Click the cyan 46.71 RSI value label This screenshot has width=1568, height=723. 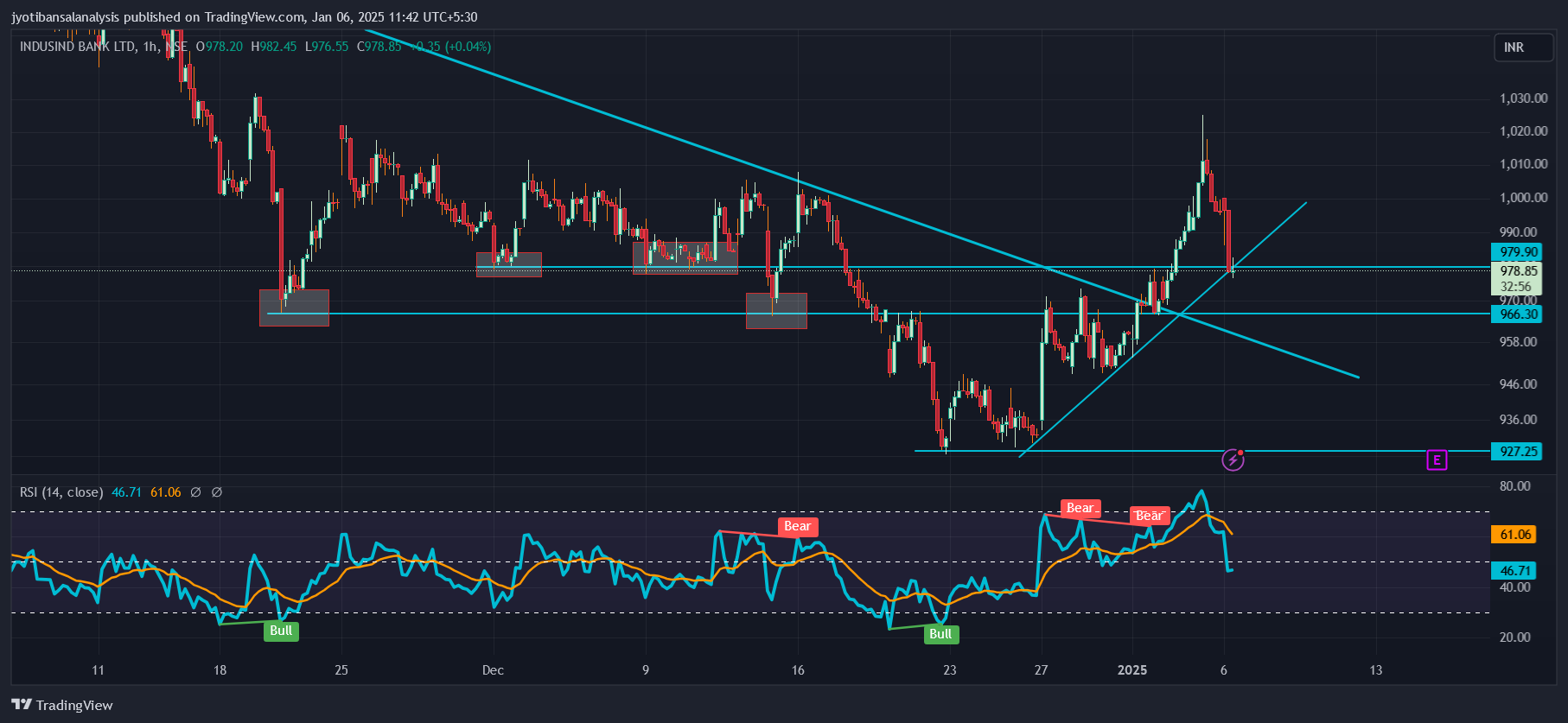[x=1514, y=571]
